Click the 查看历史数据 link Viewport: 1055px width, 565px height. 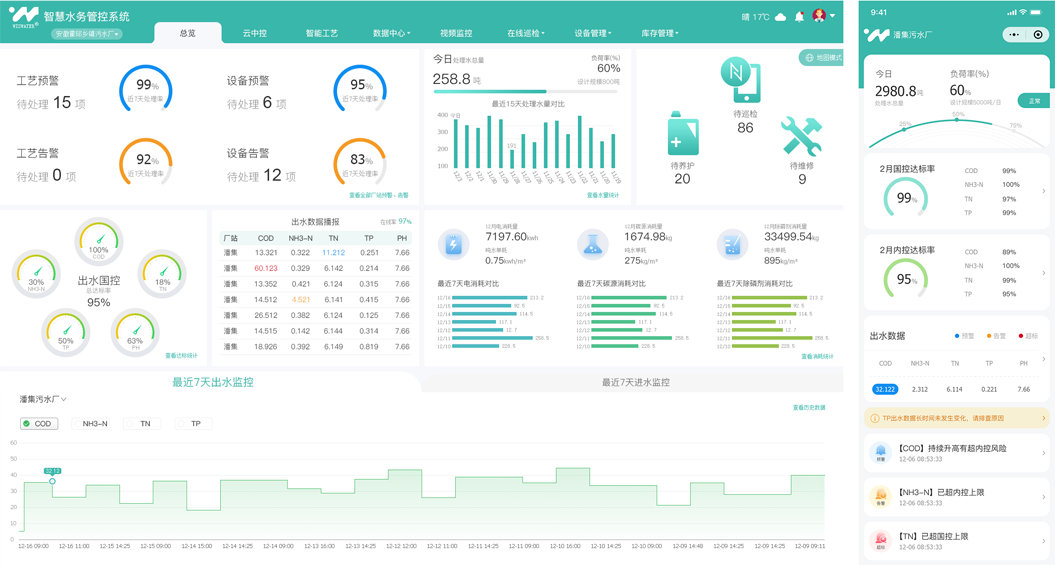point(808,408)
